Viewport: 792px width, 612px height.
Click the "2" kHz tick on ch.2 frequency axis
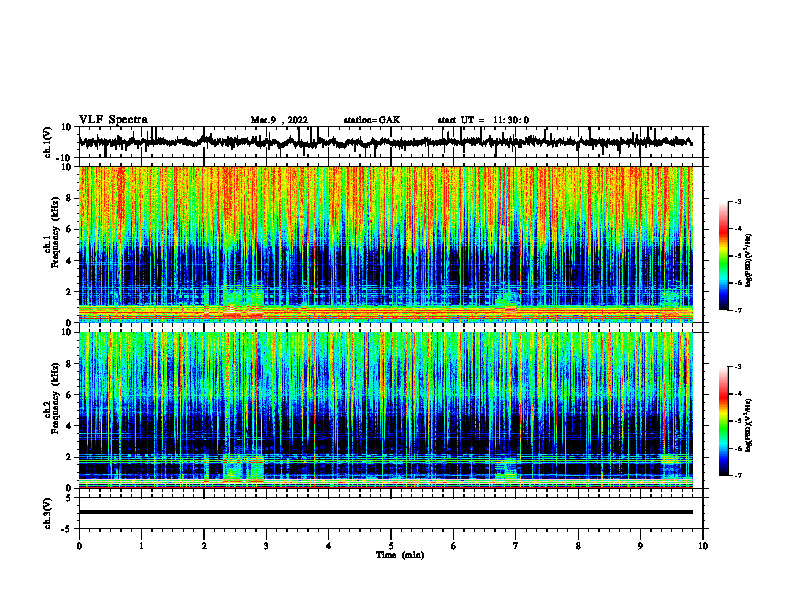69,457
